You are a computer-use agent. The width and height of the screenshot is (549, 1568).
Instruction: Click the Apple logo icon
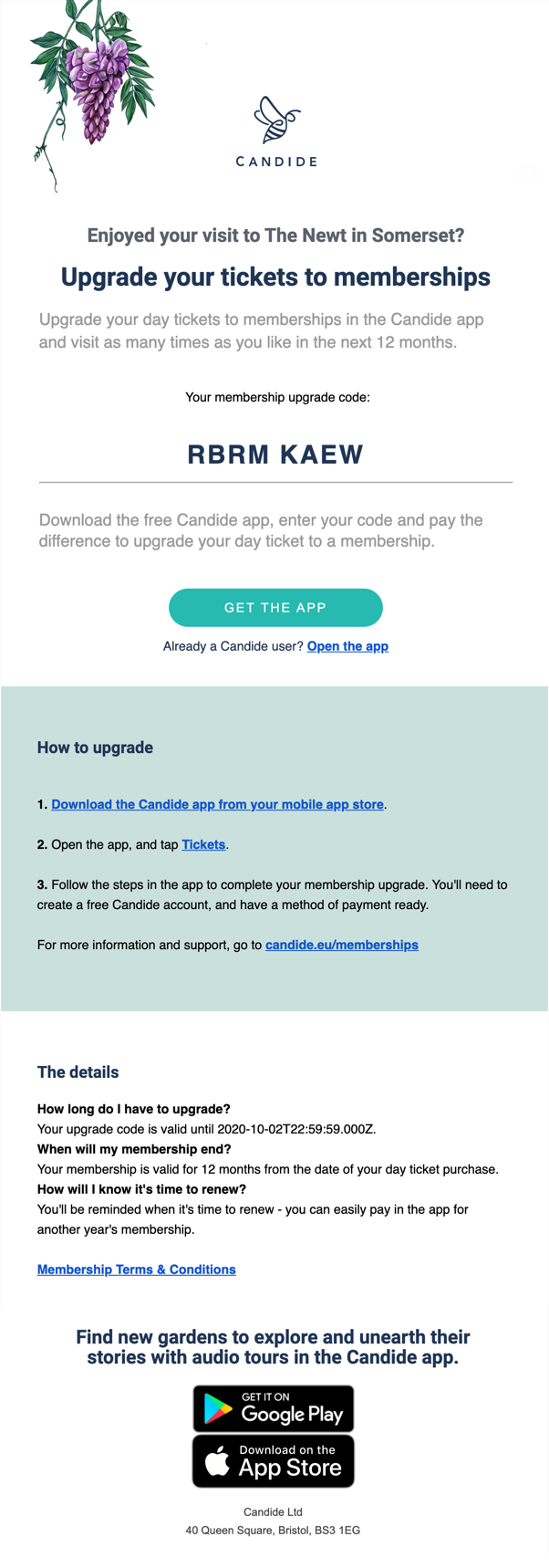[x=217, y=1461]
